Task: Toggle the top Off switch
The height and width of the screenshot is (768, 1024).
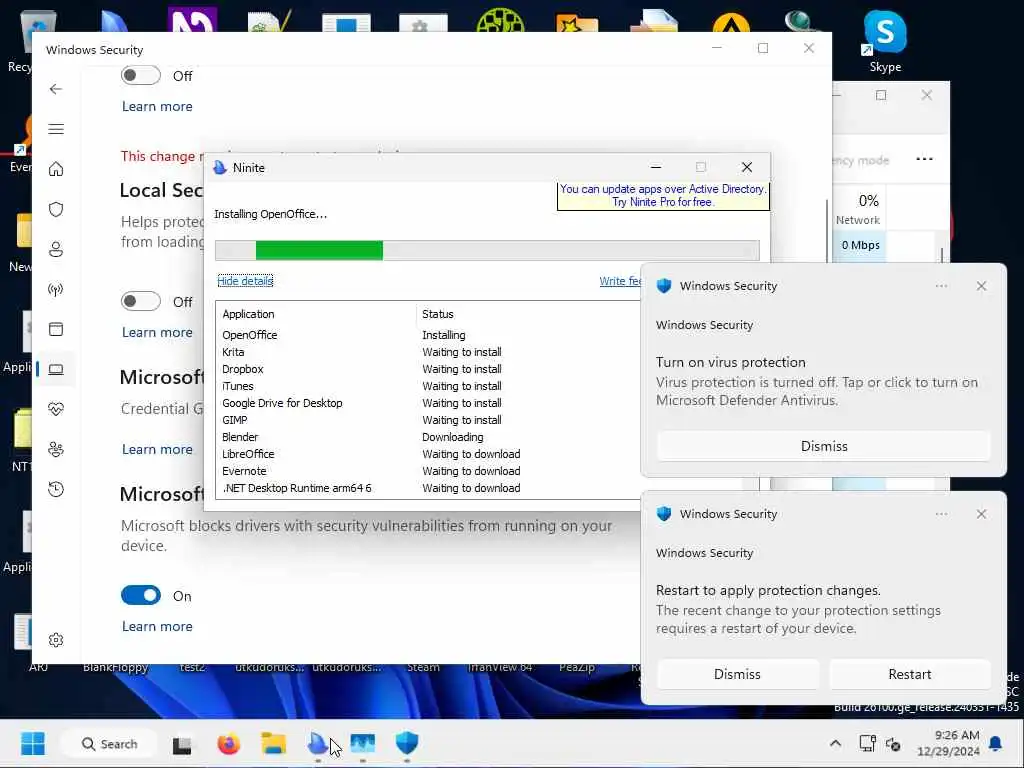Action: coord(140,76)
